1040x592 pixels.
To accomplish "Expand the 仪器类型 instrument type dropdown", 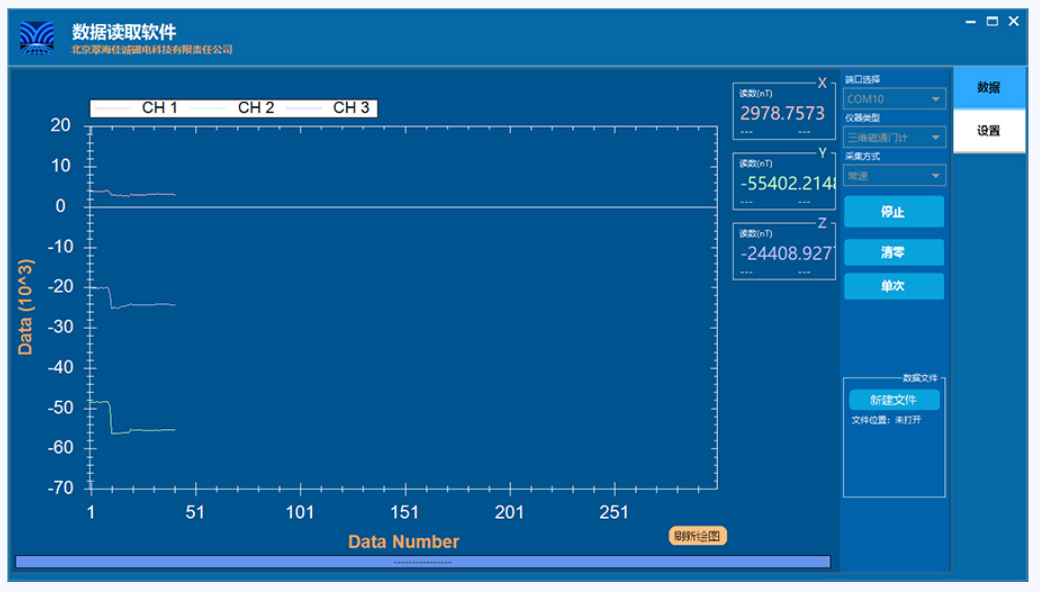I will (894, 137).
